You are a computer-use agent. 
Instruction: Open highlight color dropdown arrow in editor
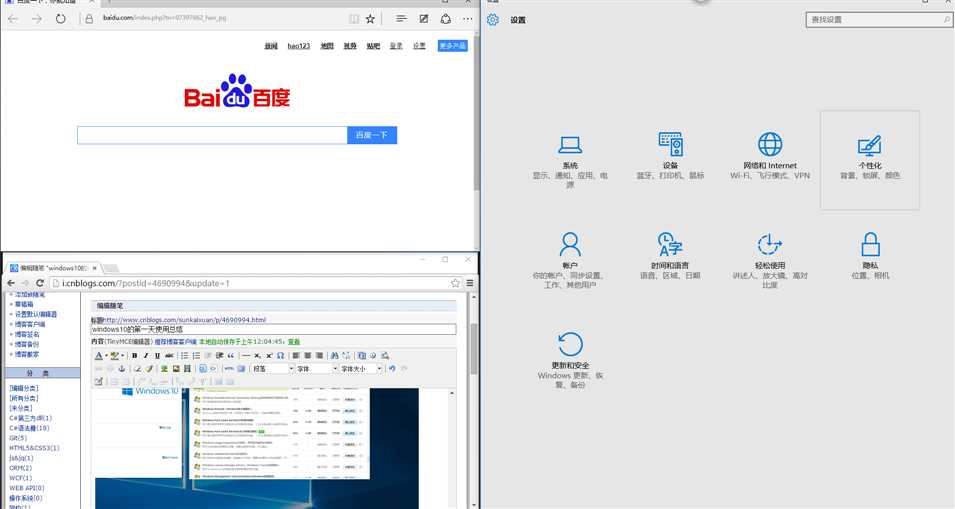122,356
